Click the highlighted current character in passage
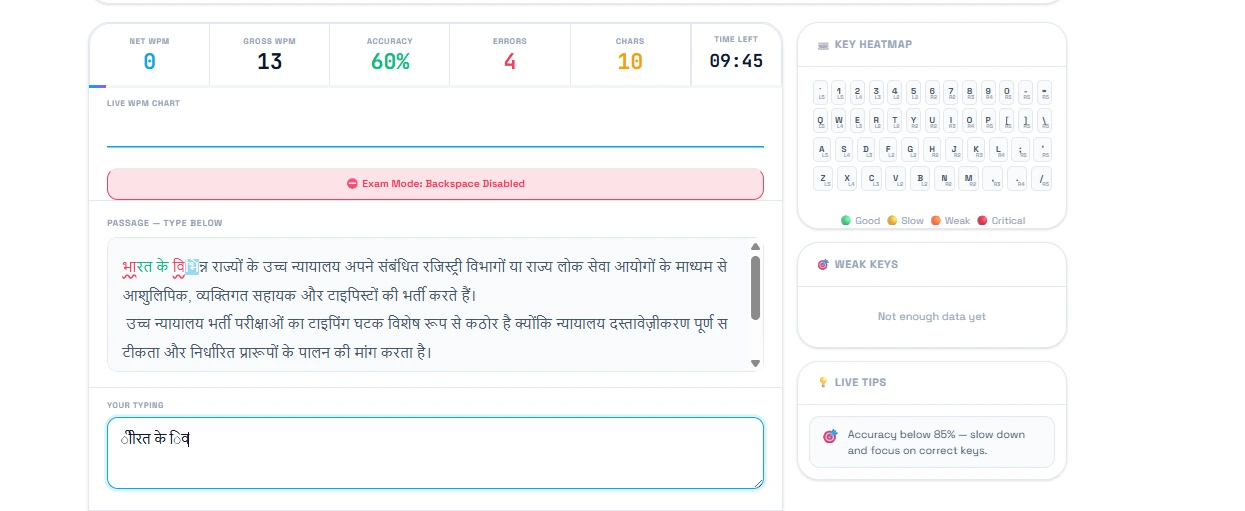Image resolution: width=1245 pixels, height=511 pixels. click(194, 267)
